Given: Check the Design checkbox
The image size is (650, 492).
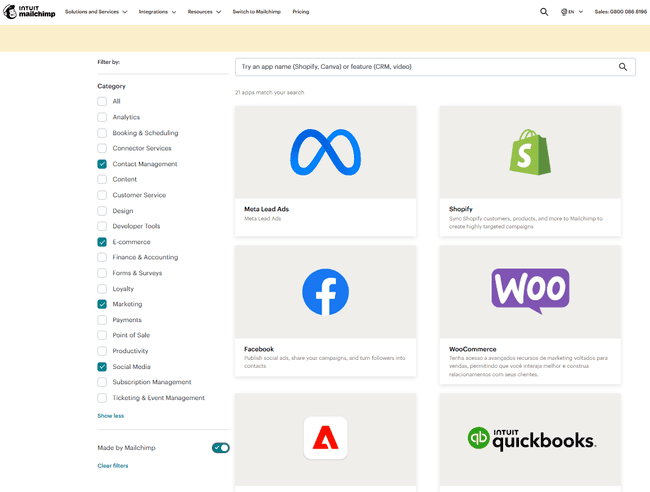Looking at the screenshot, I should coord(102,211).
